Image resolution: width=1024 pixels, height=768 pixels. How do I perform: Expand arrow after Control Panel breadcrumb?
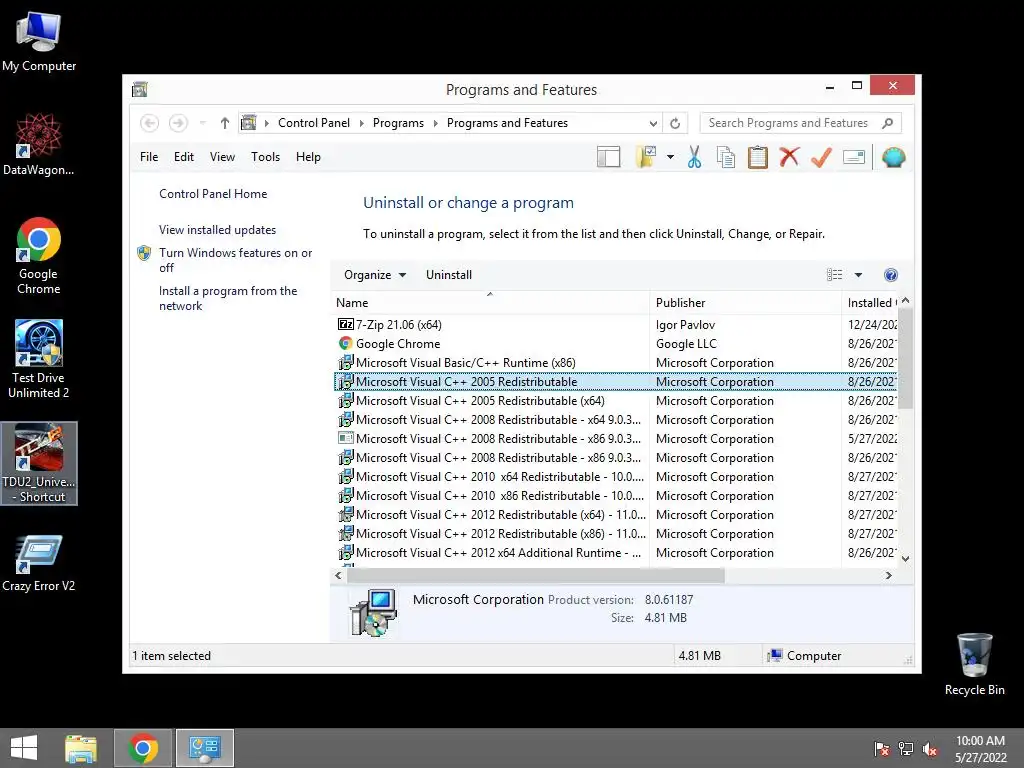362,123
